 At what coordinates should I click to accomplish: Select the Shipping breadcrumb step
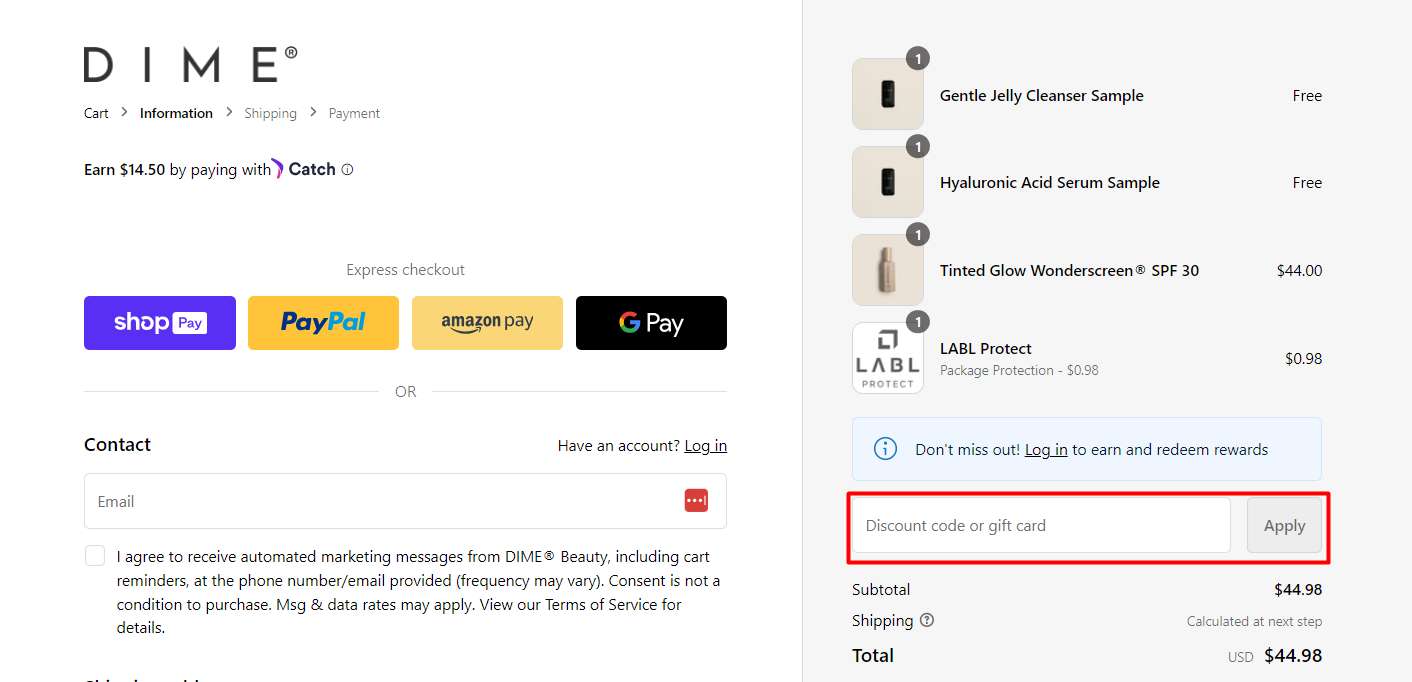coord(270,113)
